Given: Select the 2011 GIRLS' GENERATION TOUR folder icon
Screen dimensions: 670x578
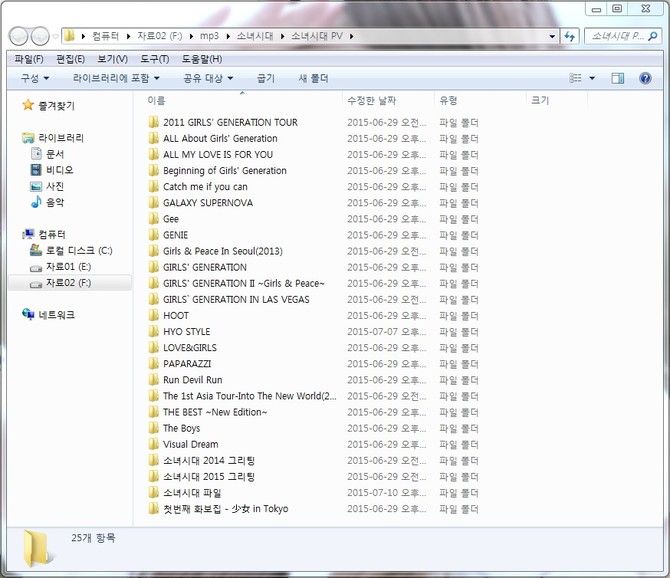Looking at the screenshot, I should tap(153, 122).
